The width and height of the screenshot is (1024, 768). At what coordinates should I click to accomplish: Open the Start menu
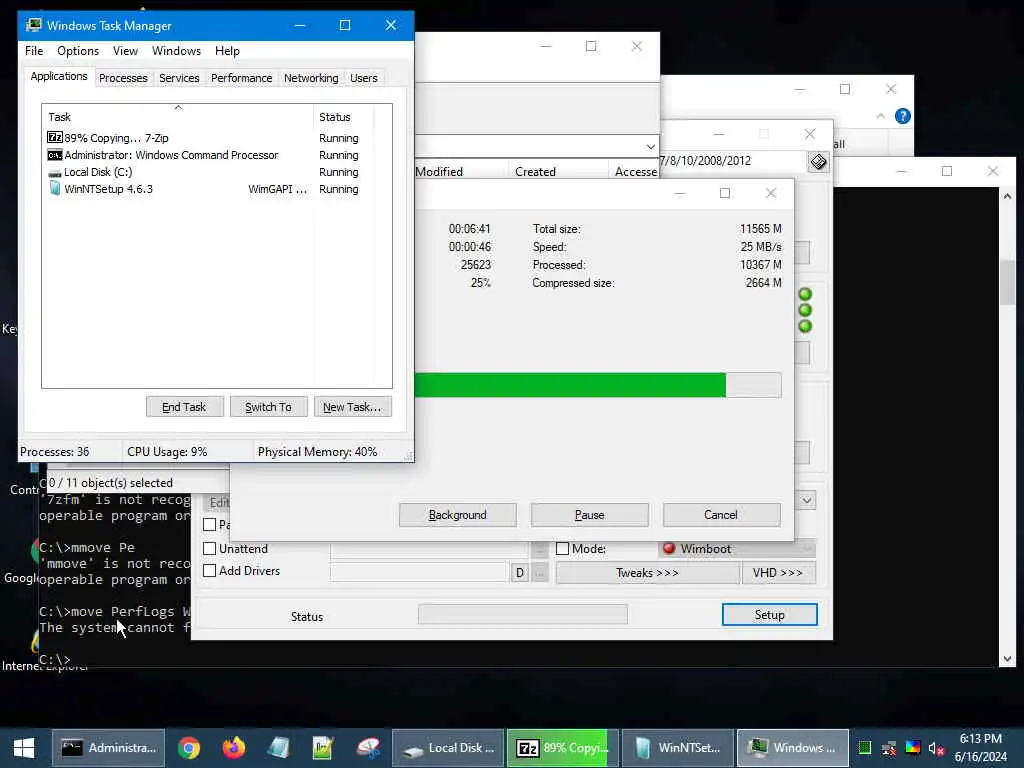click(24, 748)
